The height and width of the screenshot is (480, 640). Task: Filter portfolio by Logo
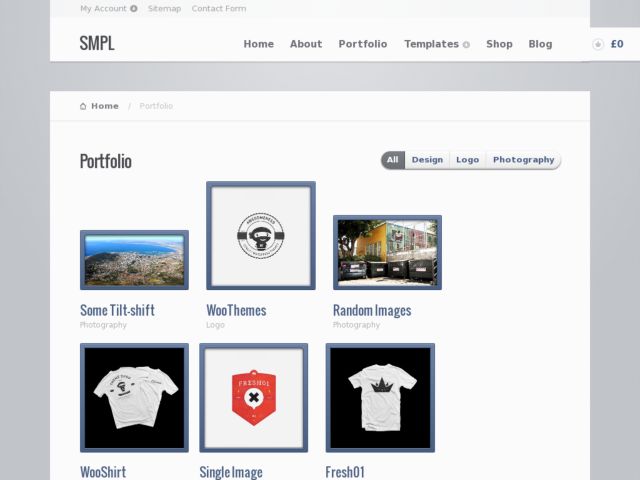click(467, 160)
